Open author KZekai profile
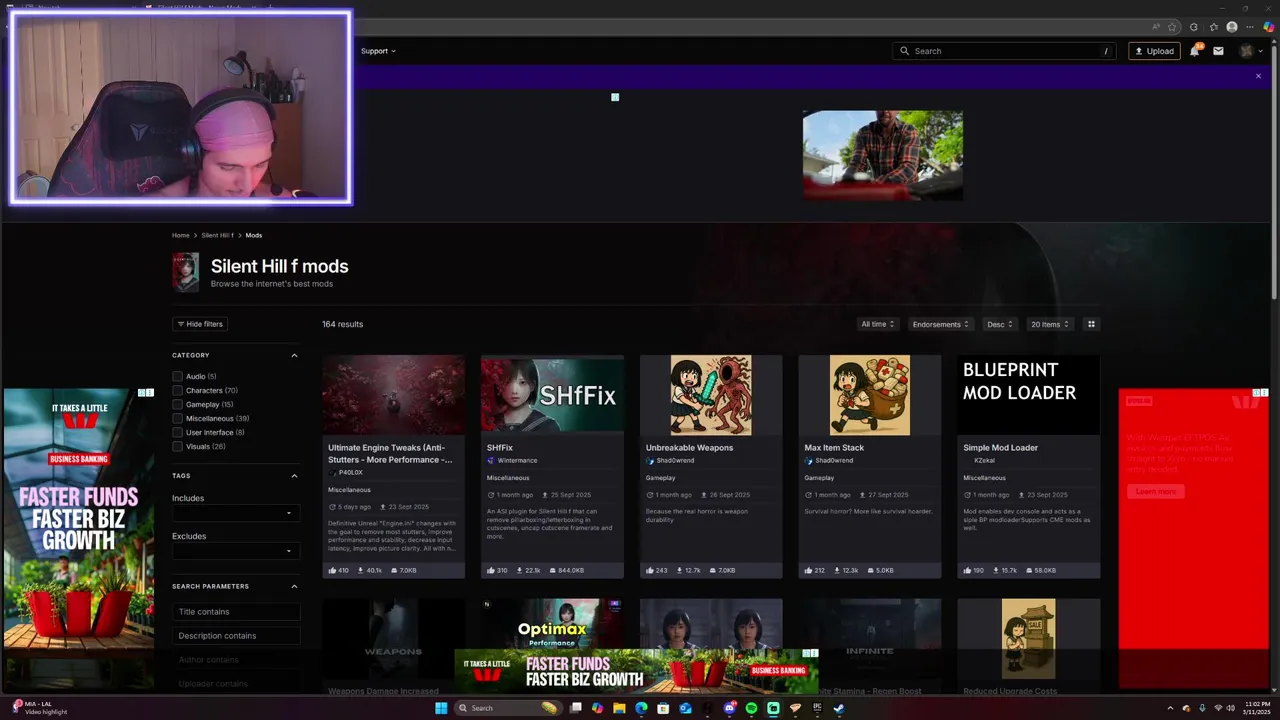This screenshot has height=720, width=1280. coord(984,461)
